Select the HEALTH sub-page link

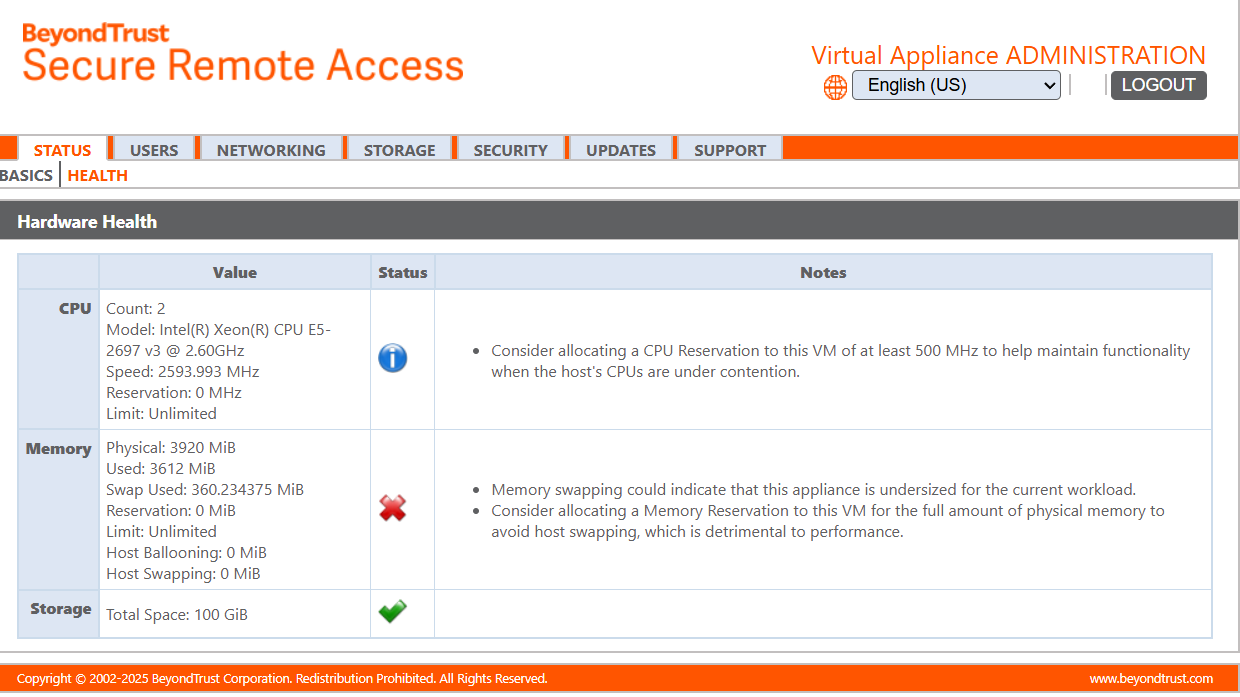pos(98,175)
